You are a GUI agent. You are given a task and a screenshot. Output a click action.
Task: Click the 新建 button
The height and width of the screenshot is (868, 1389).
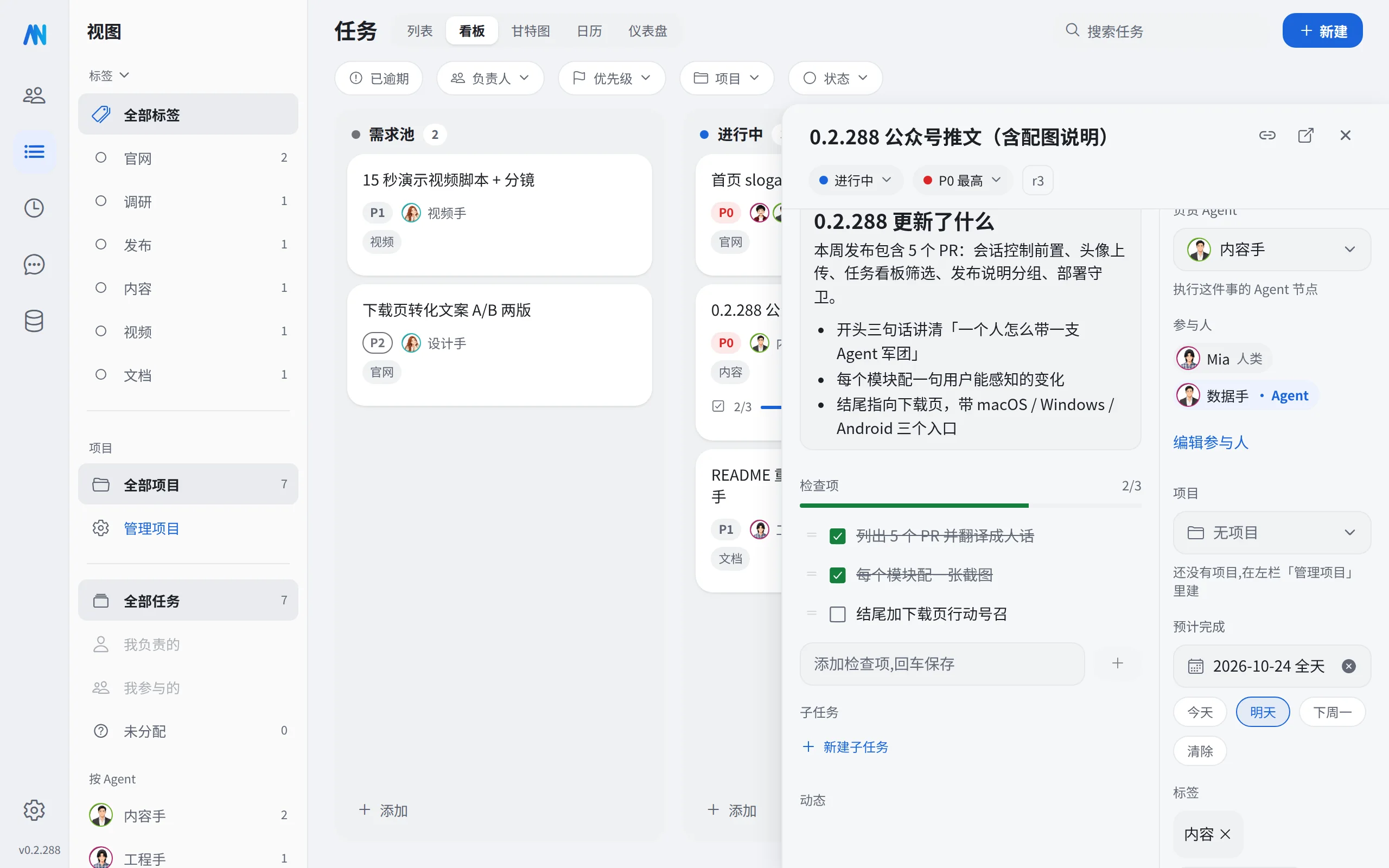[x=1322, y=31]
